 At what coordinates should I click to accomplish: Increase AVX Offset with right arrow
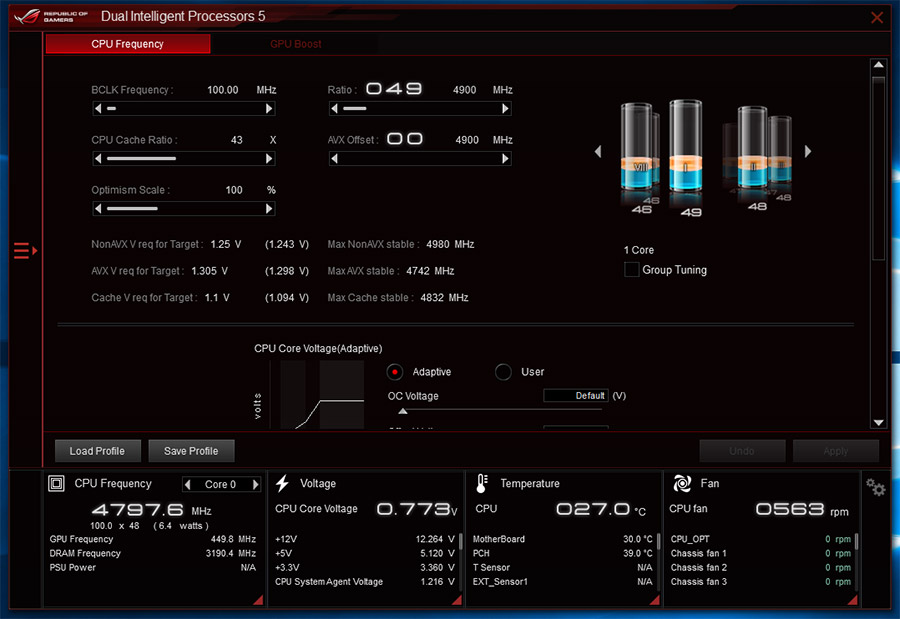point(505,158)
